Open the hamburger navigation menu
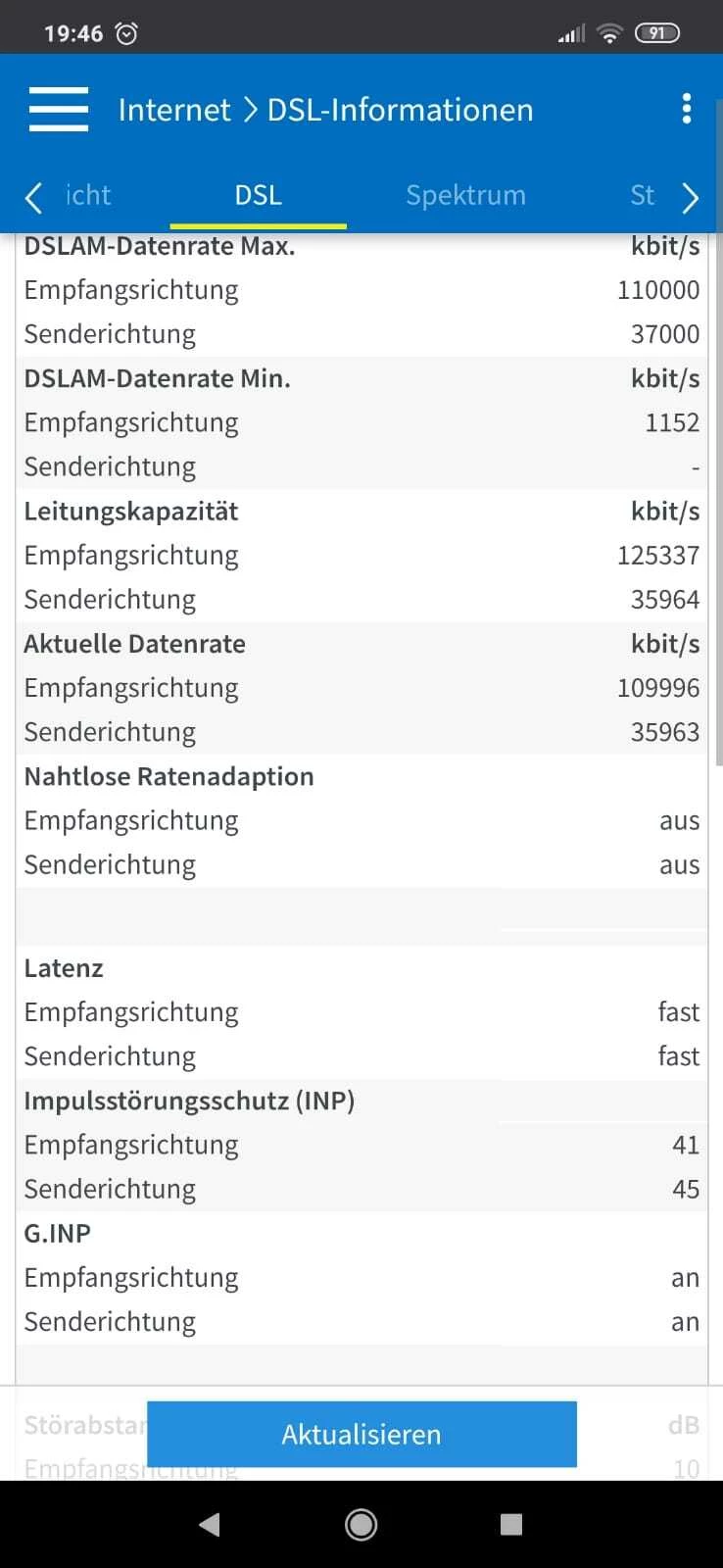Viewport: 723px width, 1568px height. [x=59, y=109]
